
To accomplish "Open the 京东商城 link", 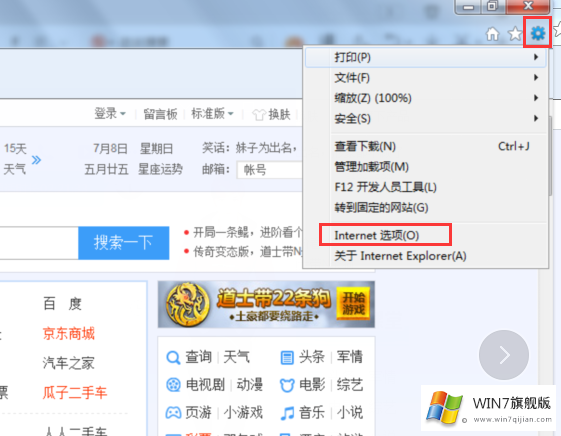I will point(68,333).
